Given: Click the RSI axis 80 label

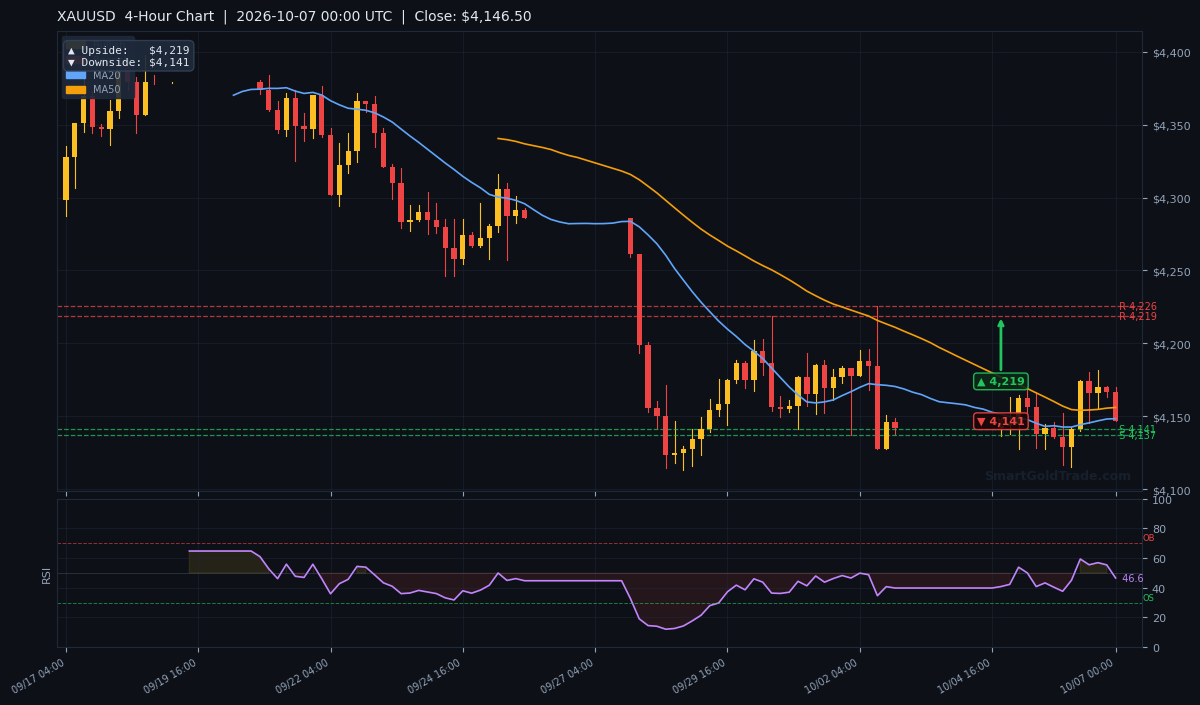Looking at the screenshot, I should pyautogui.click(x=1159, y=529).
